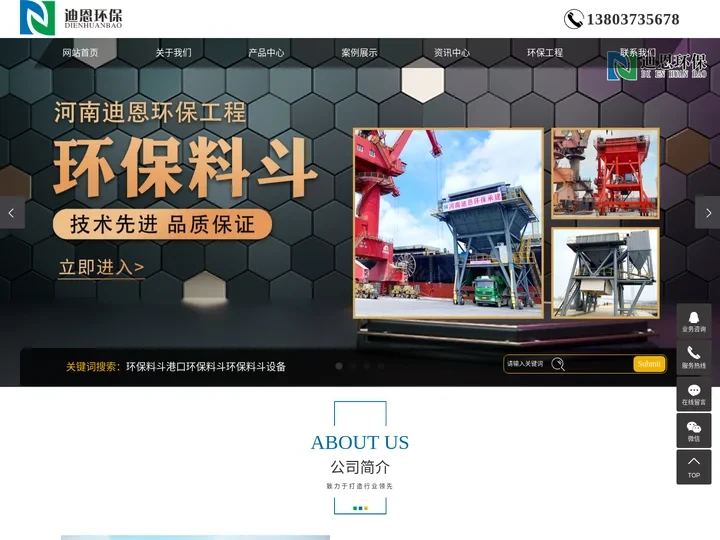720x540 pixels.
Task: Open 联系我们 menu item
Action: [x=638, y=53]
